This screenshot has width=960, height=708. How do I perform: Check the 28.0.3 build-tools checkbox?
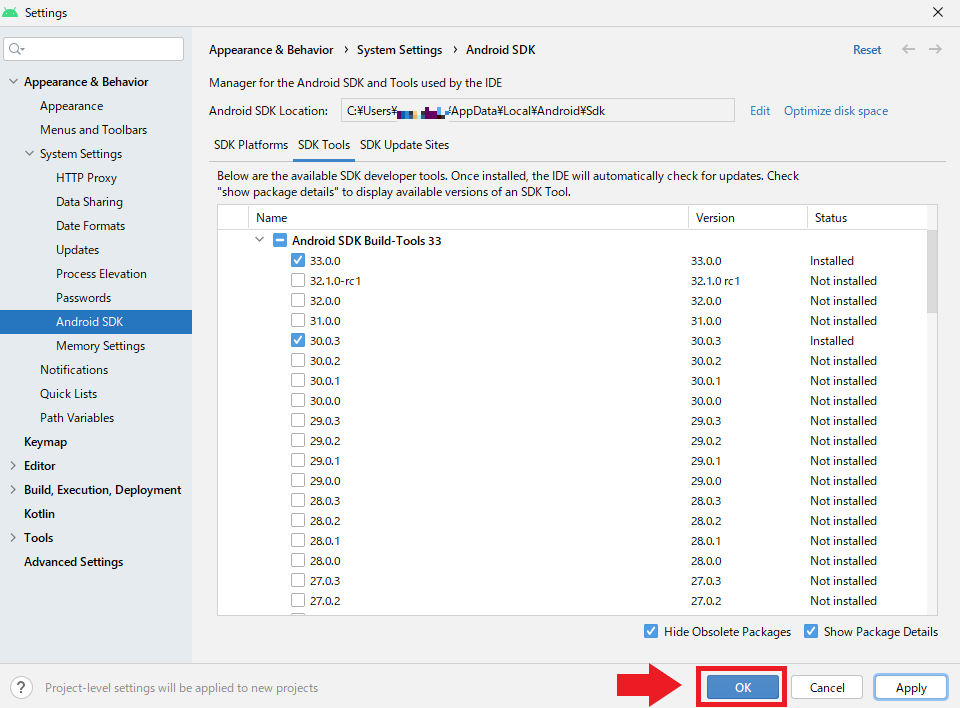(x=298, y=500)
